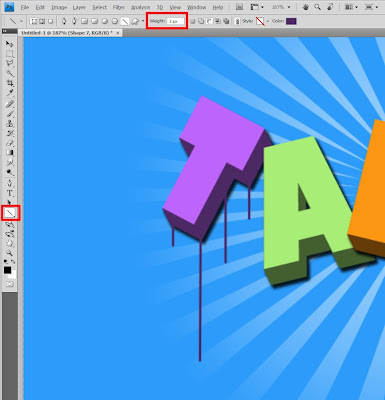Toggle Quick Mask mode in toolbox
Viewport: 385px width, 400px height.
[x=10, y=284]
